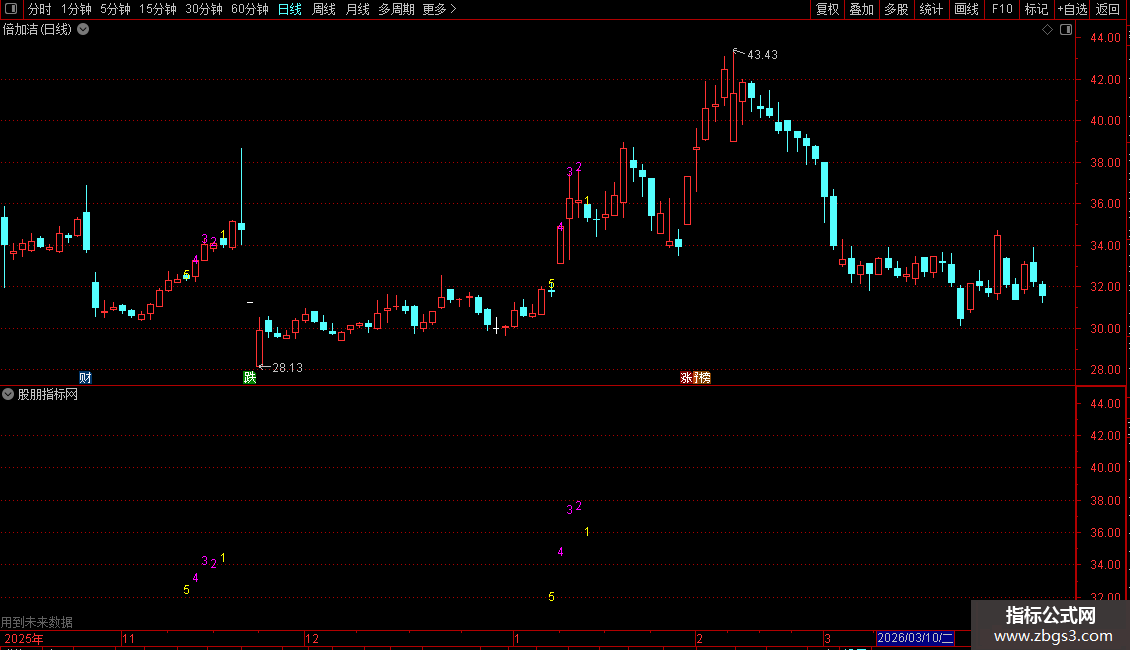
Task: Click the 28.13 low price label
Action: coord(288,368)
